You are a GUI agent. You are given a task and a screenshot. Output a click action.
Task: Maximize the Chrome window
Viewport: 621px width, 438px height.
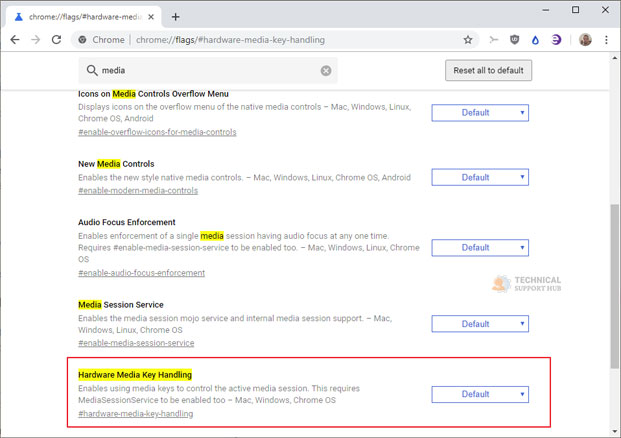pos(575,10)
